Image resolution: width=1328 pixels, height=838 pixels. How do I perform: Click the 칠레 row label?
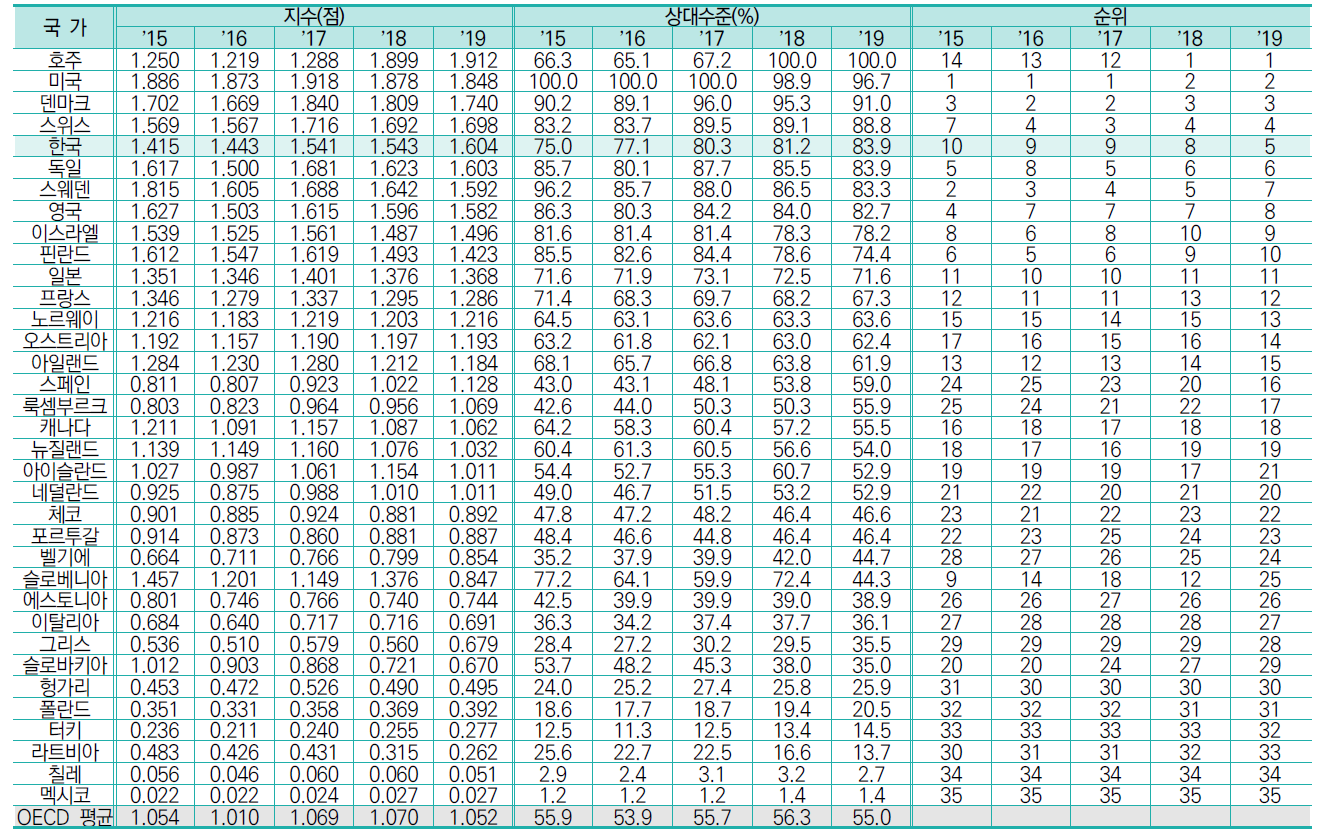pos(65,774)
